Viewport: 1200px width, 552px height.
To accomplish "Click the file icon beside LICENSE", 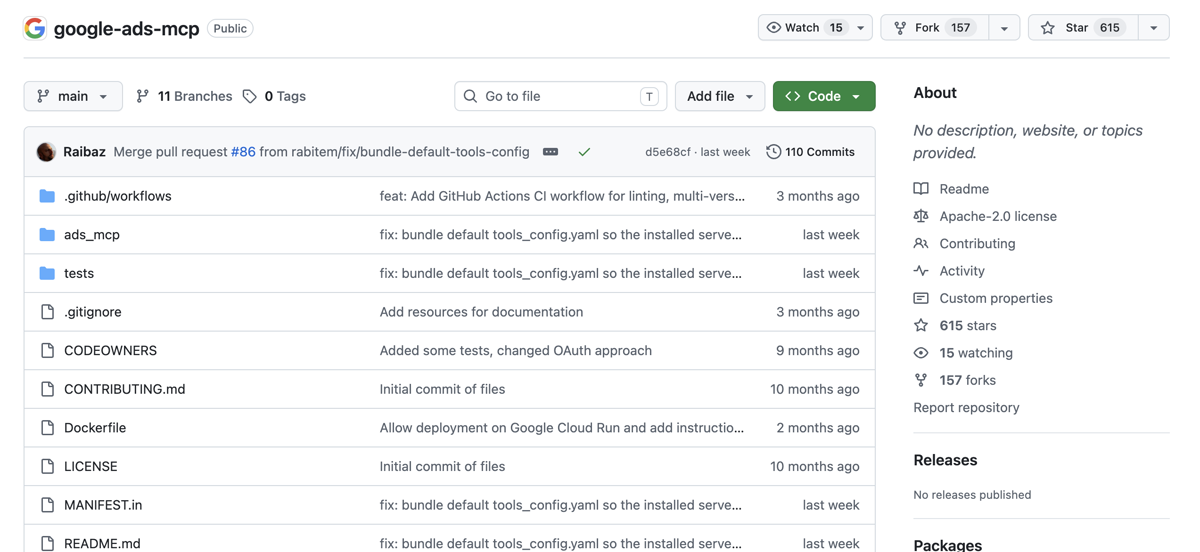I will point(47,466).
